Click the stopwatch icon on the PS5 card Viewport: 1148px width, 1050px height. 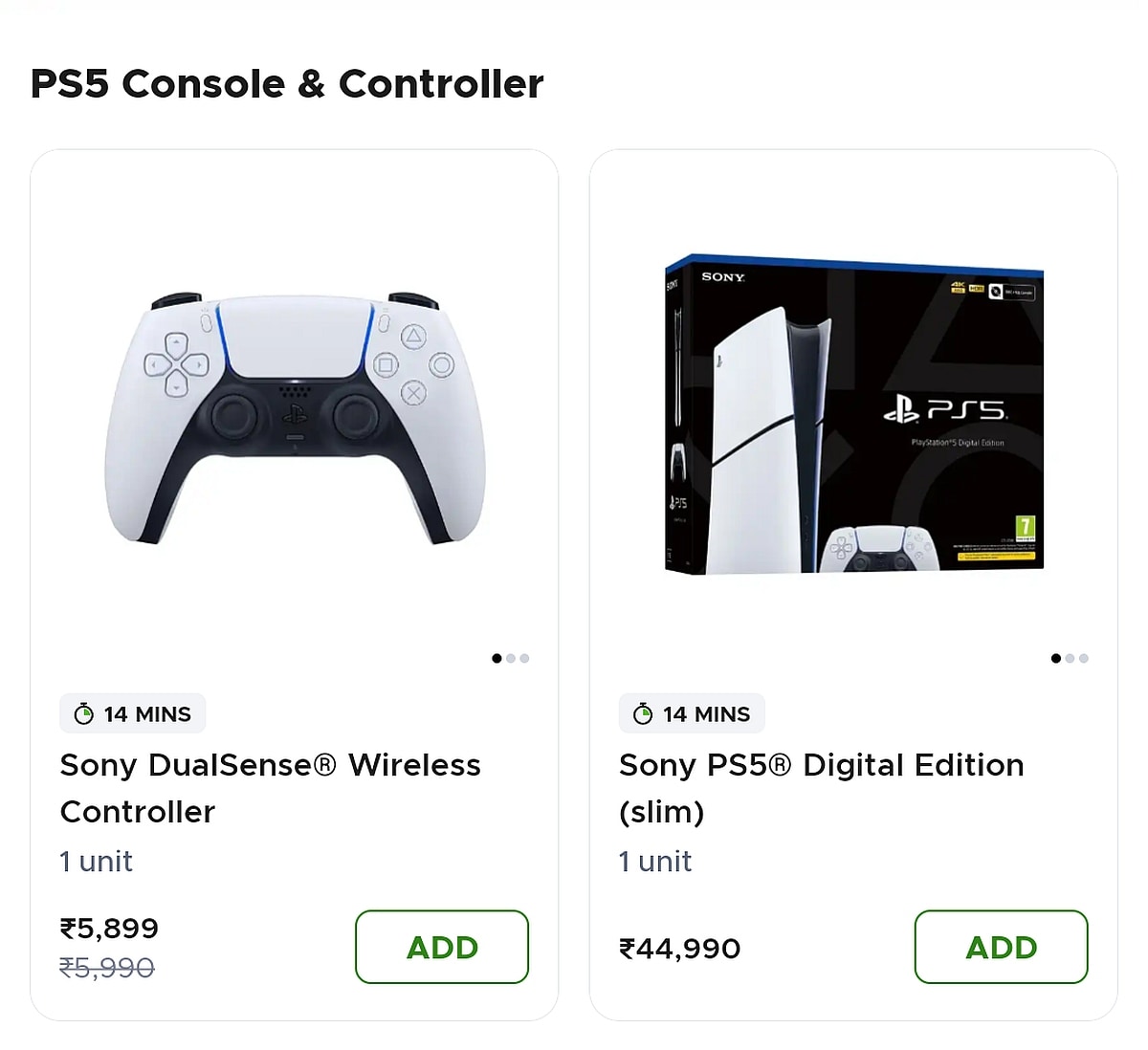[643, 714]
